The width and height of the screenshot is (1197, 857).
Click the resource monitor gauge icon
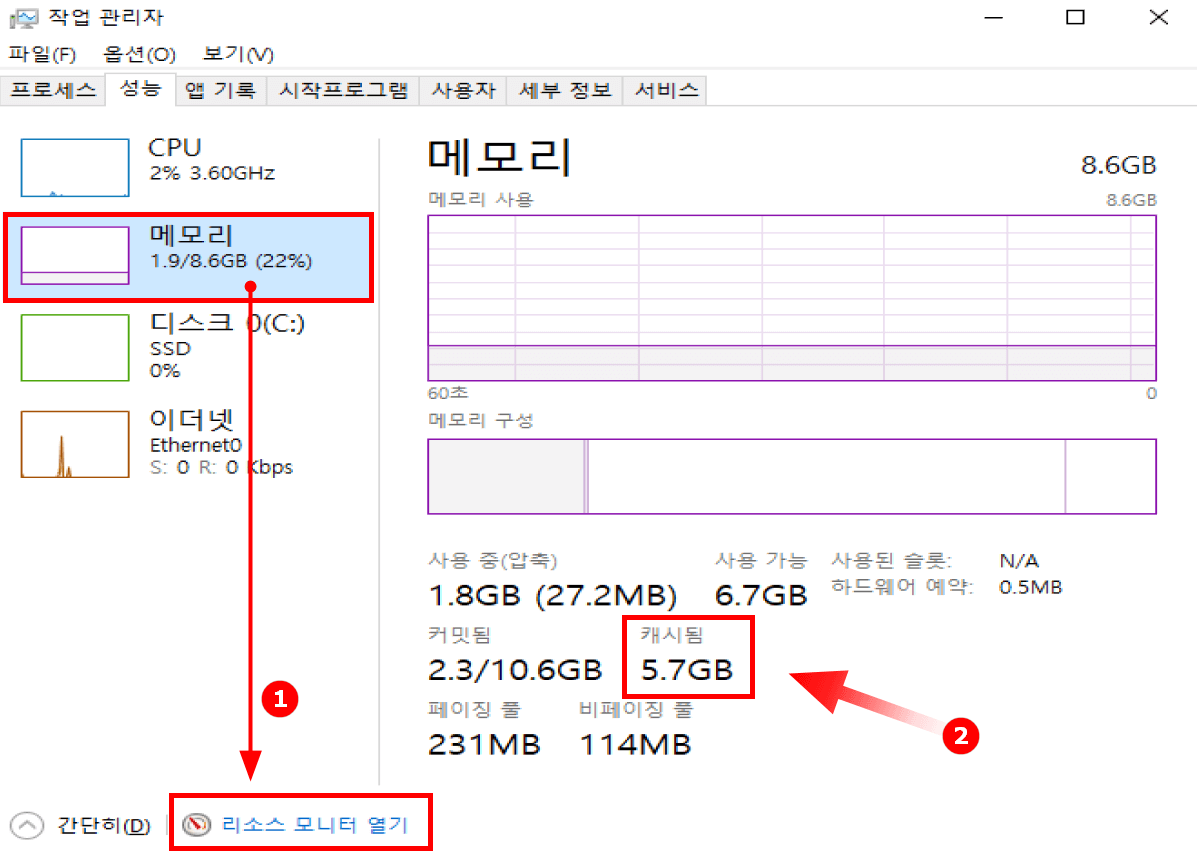pyautogui.click(x=197, y=824)
